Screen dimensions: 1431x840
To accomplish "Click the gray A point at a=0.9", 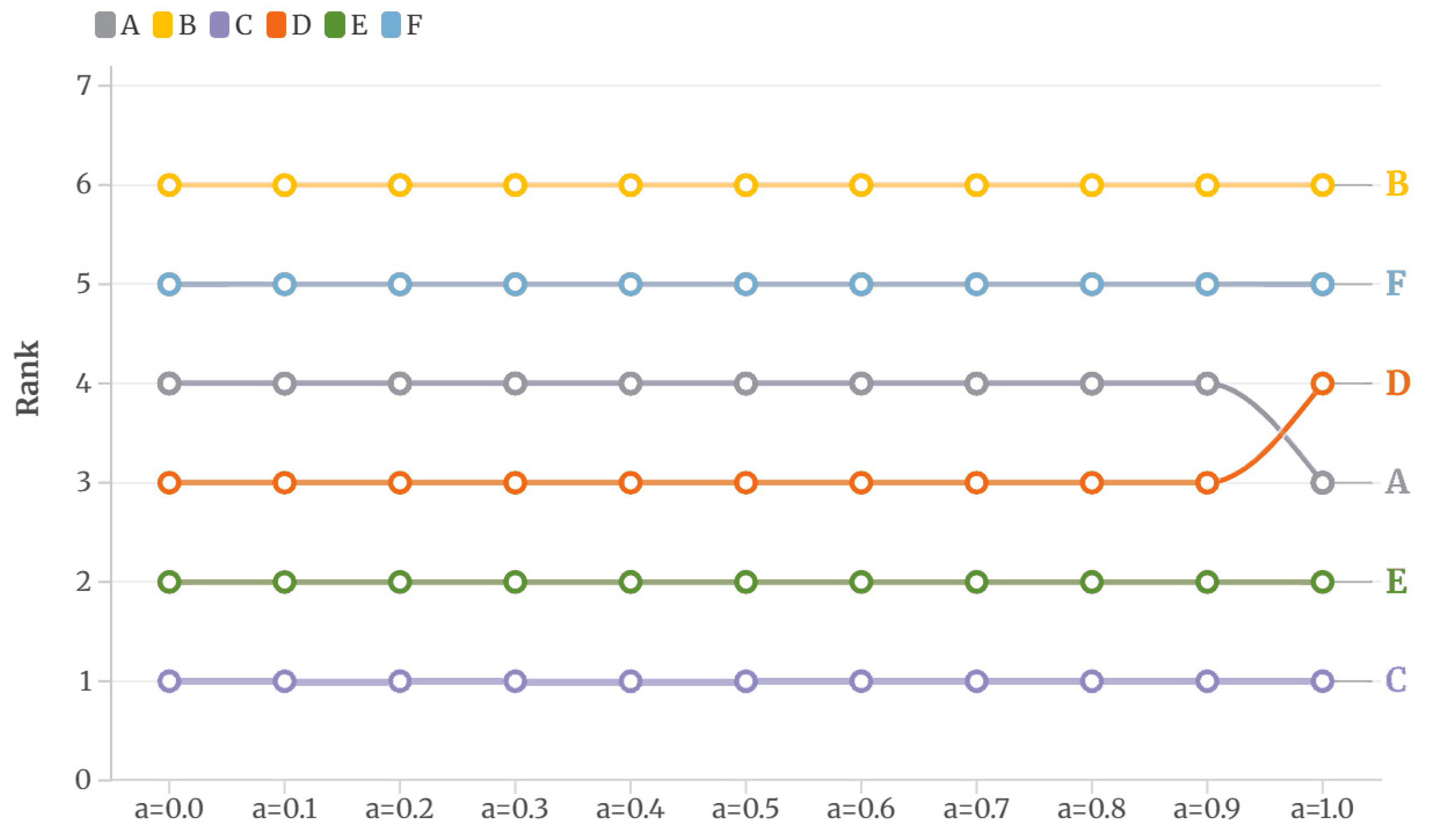I will pyautogui.click(x=1207, y=383).
